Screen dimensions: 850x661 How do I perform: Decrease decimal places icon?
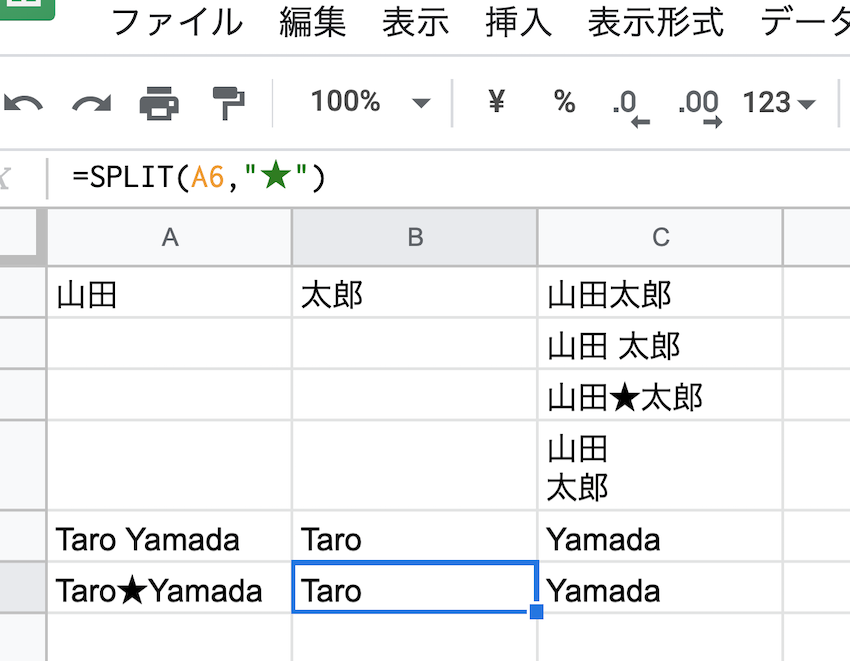(628, 104)
